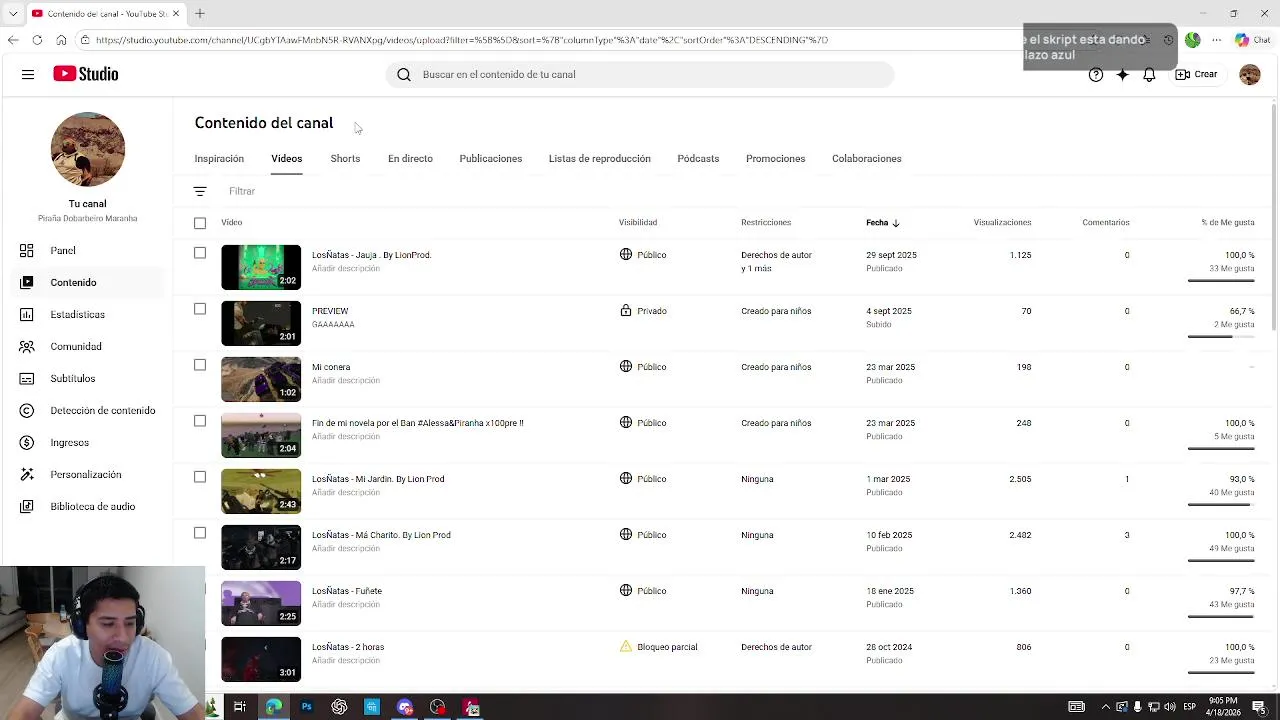Click the page vertical scrollbar
Viewport: 1280px width, 720px height.
[1273, 215]
